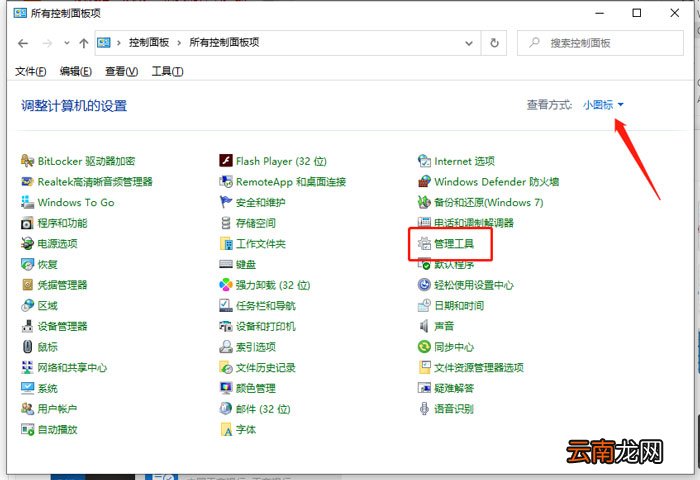Click the 存储空间 icon
This screenshot has height=480, width=700.
tap(226, 223)
